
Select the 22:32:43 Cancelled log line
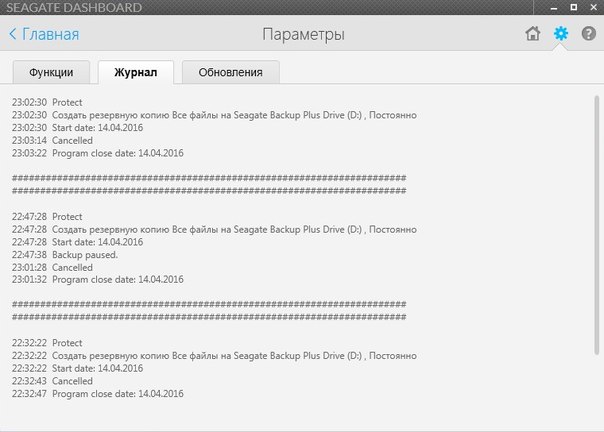(52, 381)
